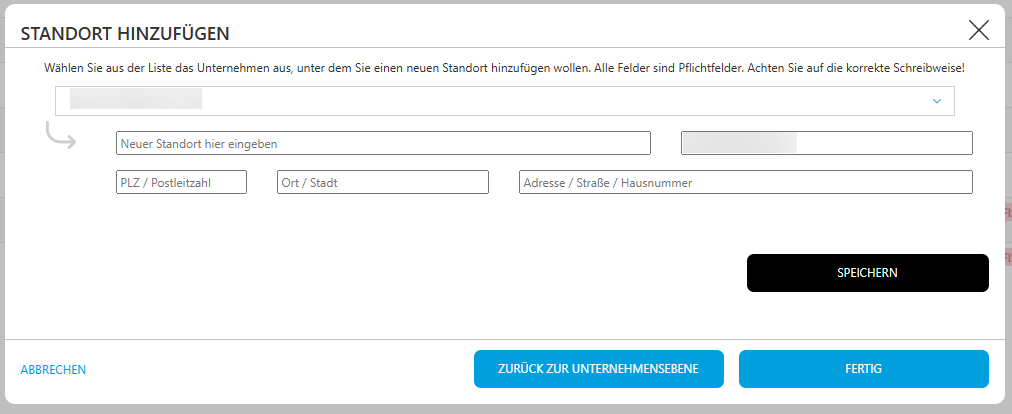Go back via ZURÜCK ZUR UNTERNEHMENSEBENE
The width and height of the screenshot is (1012, 414).
[x=598, y=369]
